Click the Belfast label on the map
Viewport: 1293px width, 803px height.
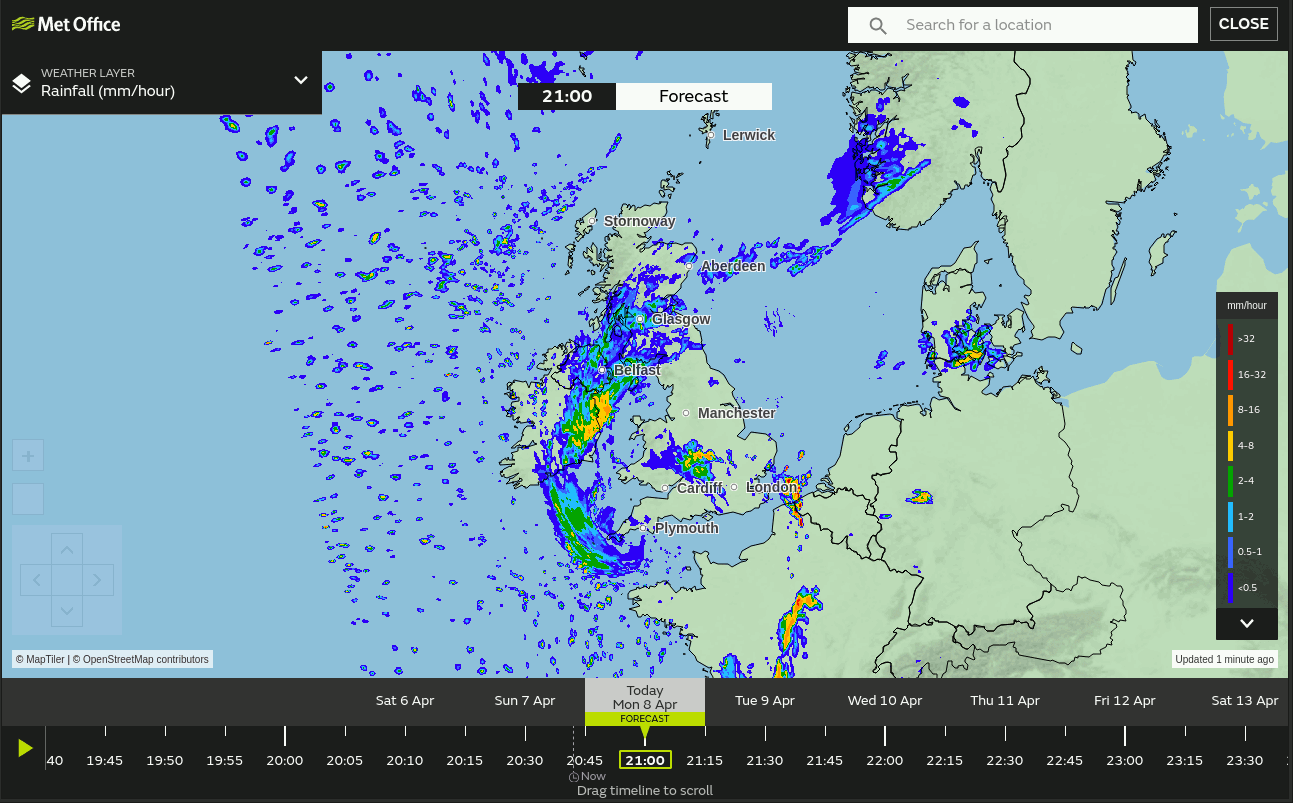(637, 370)
